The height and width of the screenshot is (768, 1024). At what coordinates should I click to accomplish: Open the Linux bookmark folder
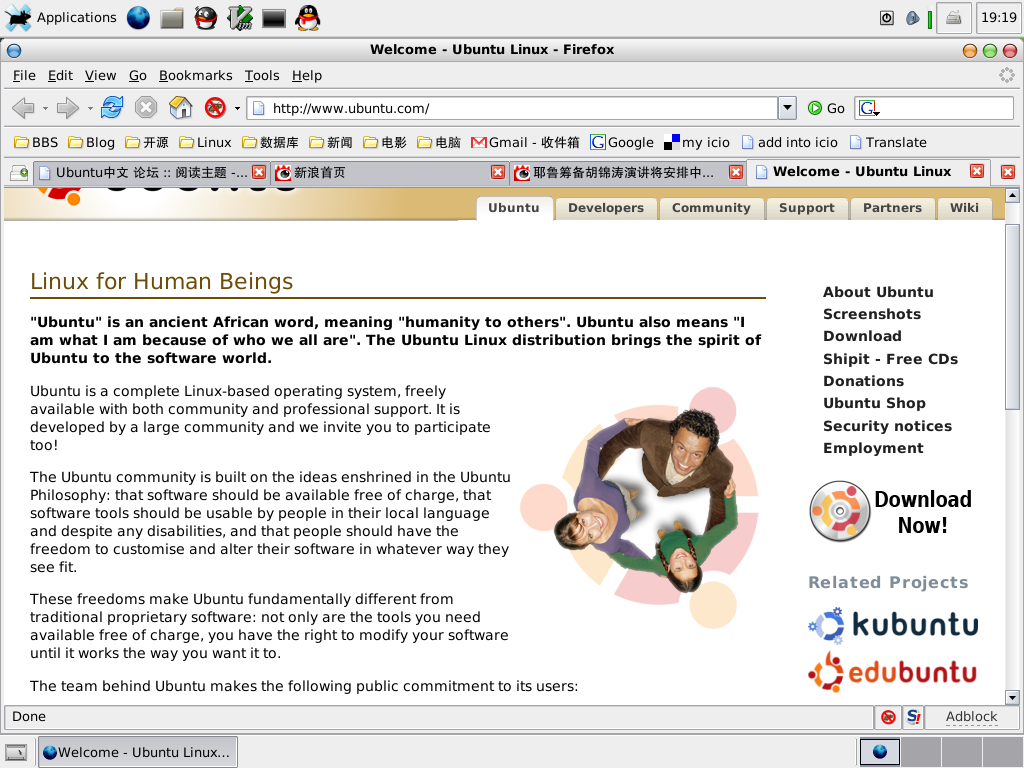pyautogui.click(x=205, y=142)
